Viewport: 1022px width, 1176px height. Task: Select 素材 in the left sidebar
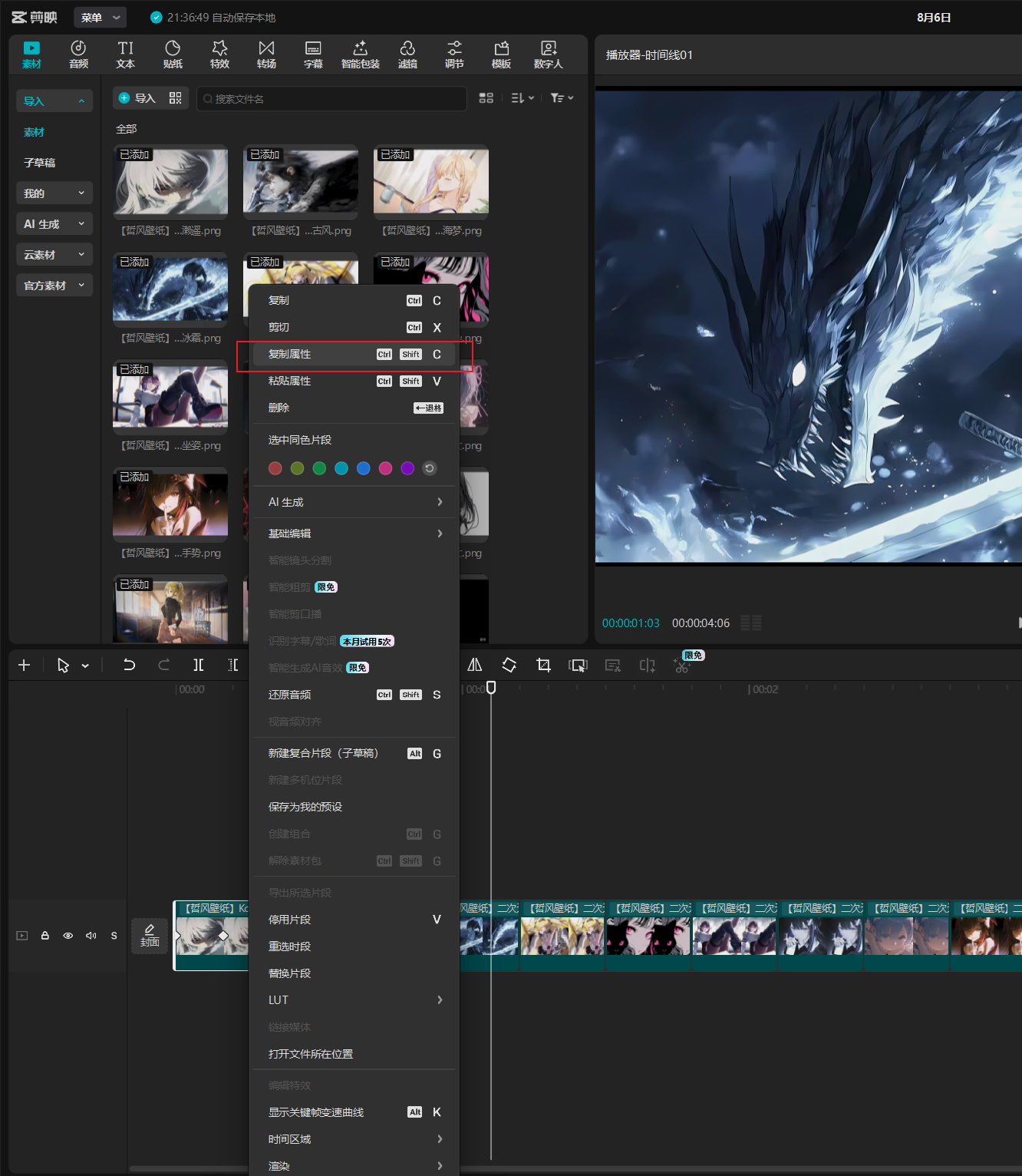pyautogui.click(x=34, y=132)
